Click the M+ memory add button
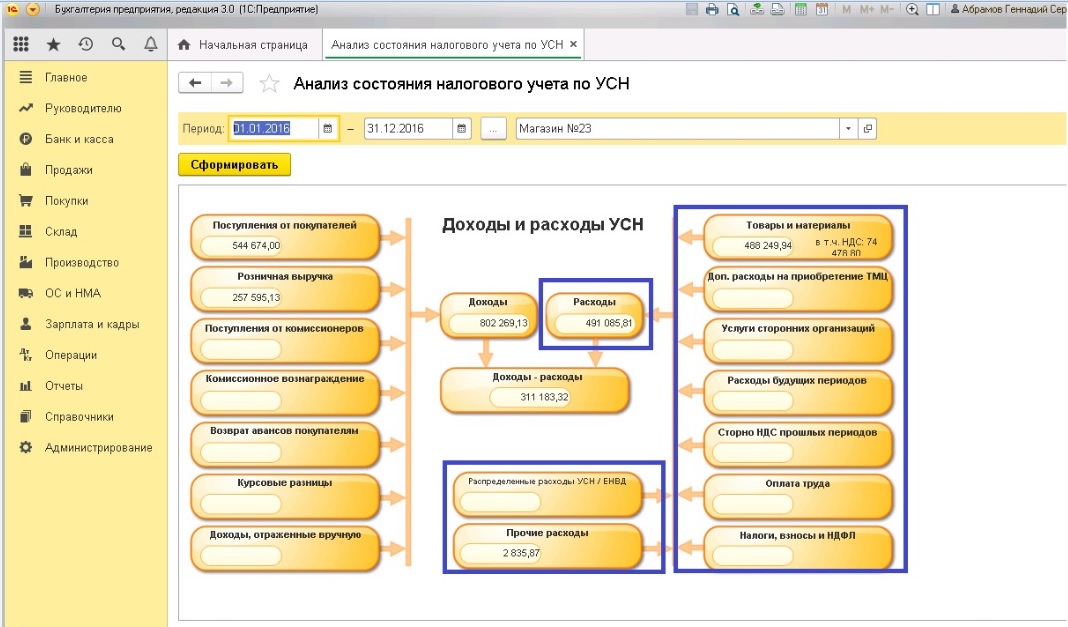1068x627 pixels. pos(866,10)
